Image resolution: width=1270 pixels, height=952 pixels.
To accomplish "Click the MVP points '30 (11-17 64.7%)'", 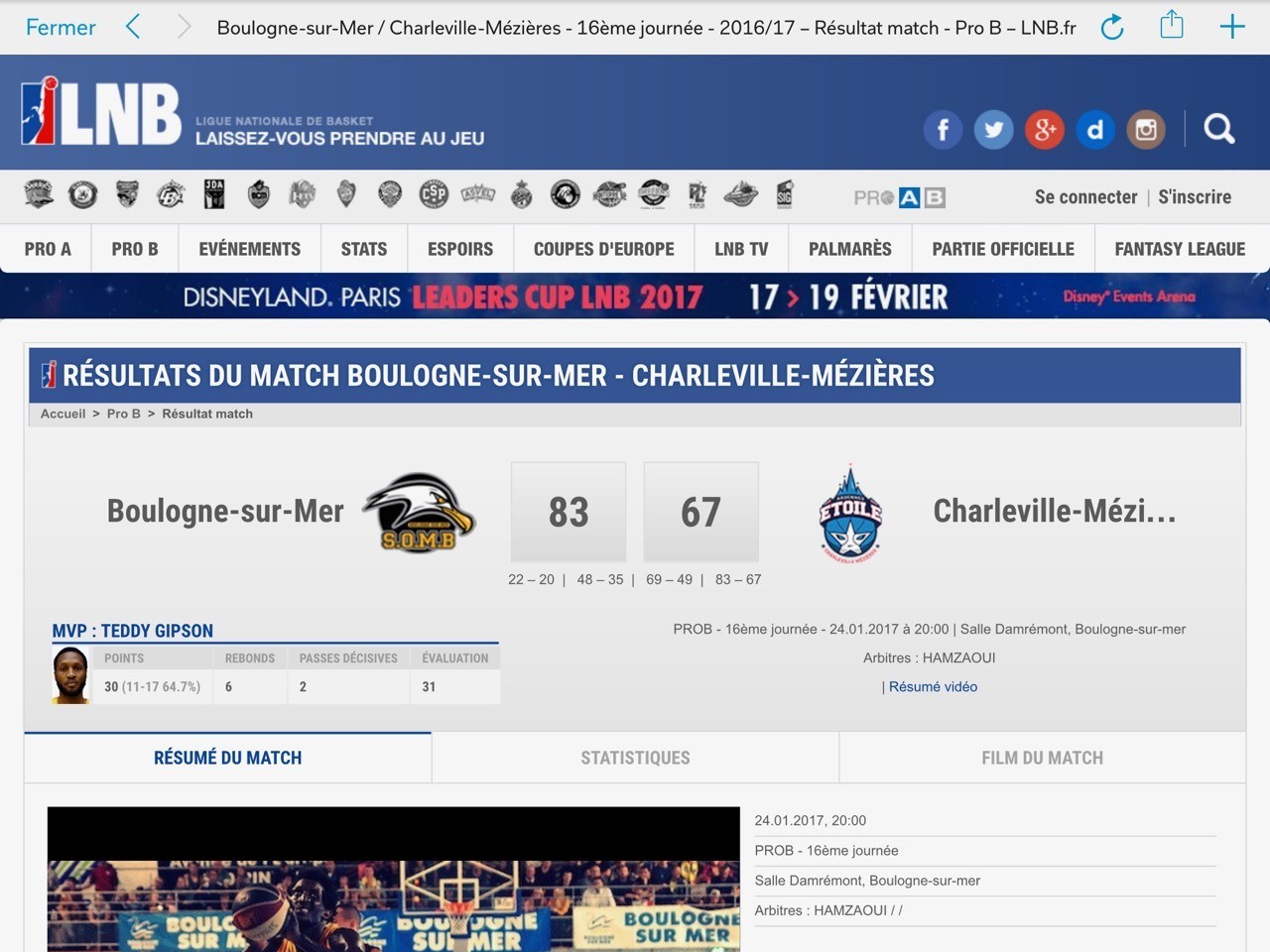I will click(x=152, y=686).
